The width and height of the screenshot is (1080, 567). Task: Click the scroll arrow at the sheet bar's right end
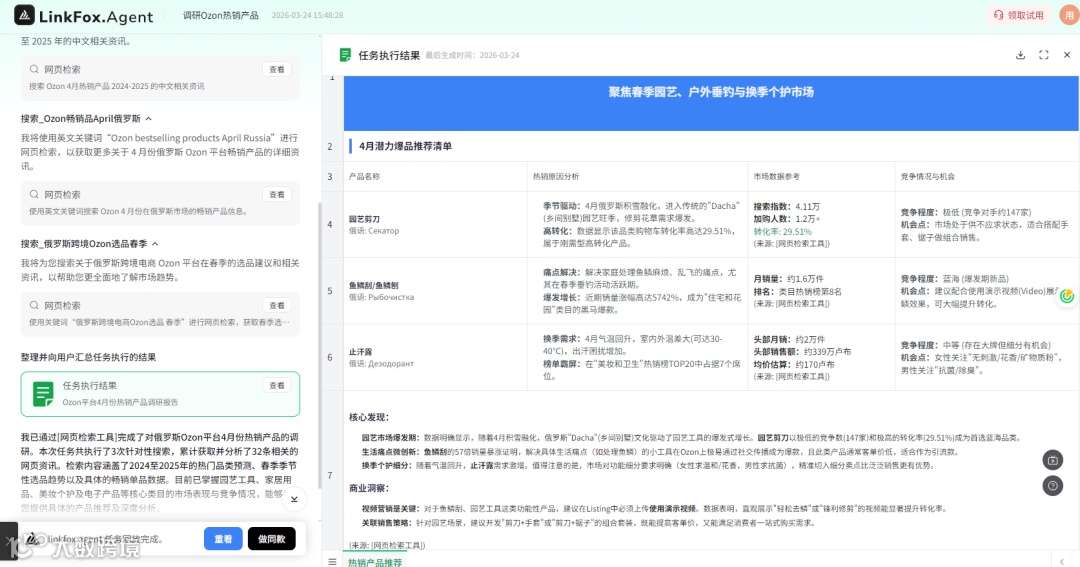[1061, 561]
